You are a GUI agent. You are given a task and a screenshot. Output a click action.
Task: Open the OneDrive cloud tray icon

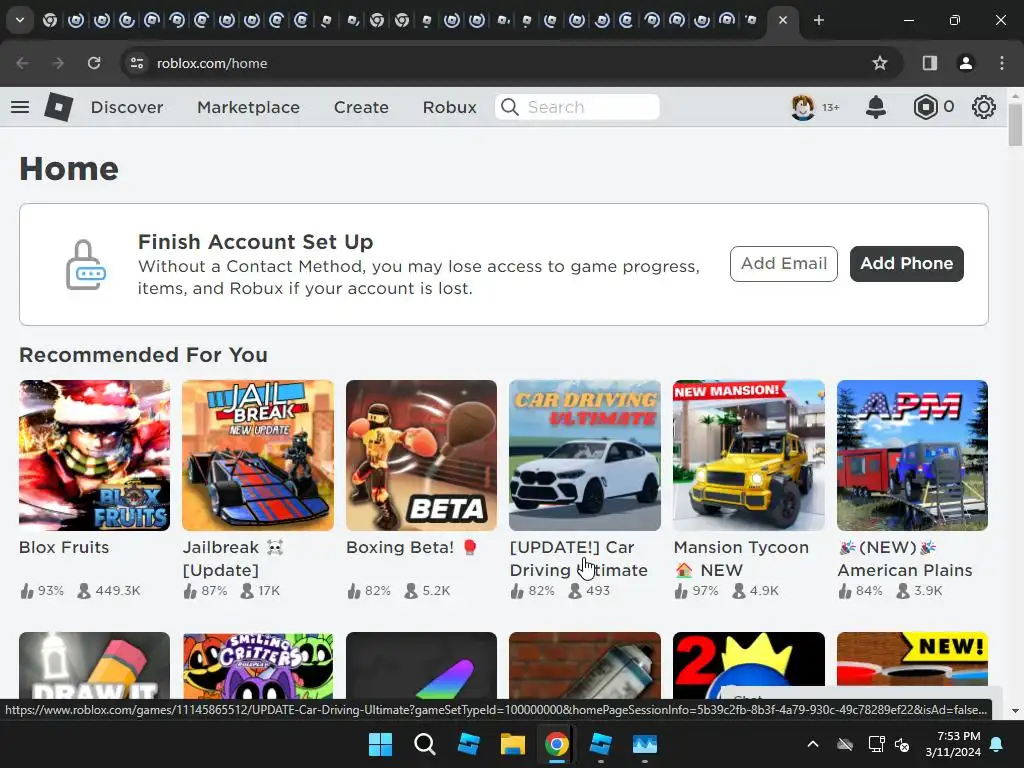(845, 744)
